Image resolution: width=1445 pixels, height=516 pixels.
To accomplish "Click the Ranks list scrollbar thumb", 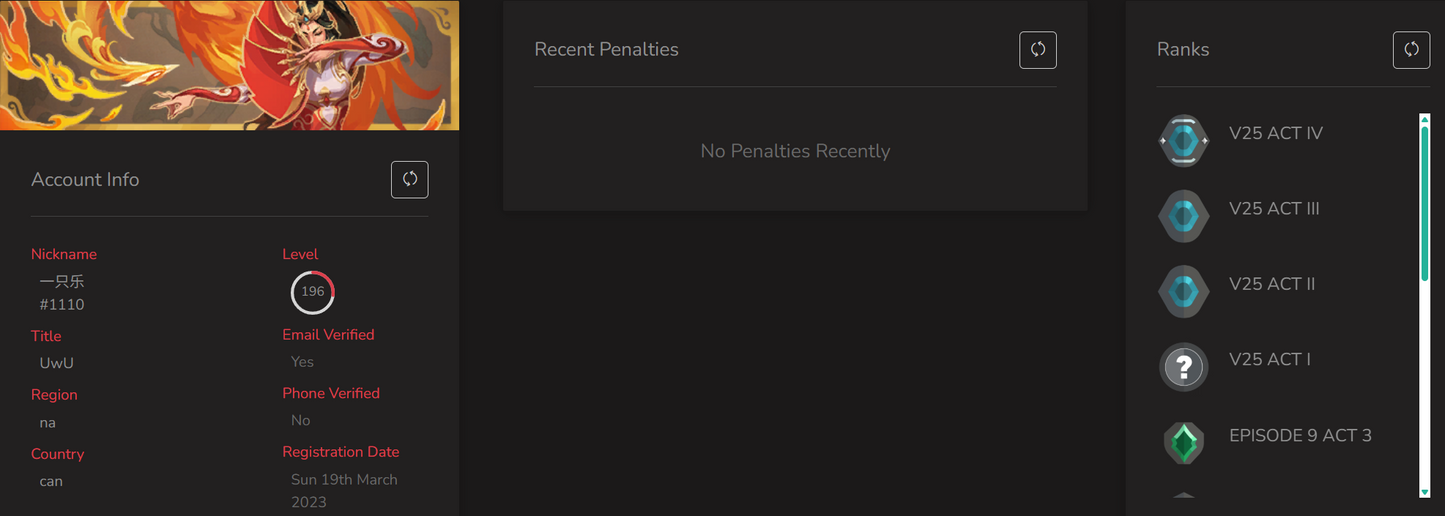I will point(1424,200).
